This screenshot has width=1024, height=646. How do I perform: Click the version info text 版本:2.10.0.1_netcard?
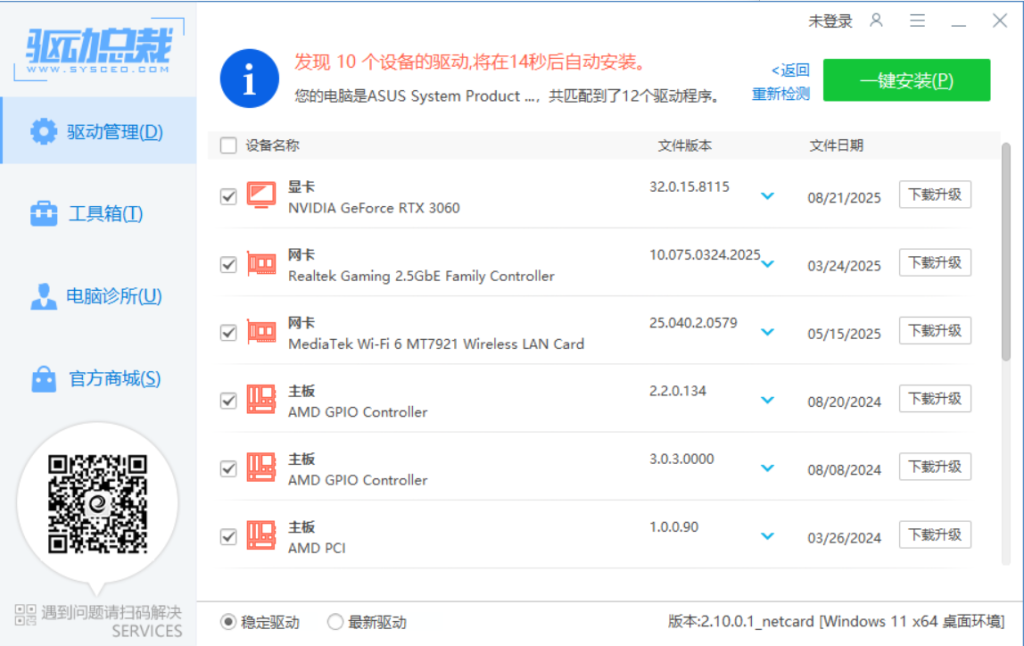pyautogui.click(x=741, y=621)
